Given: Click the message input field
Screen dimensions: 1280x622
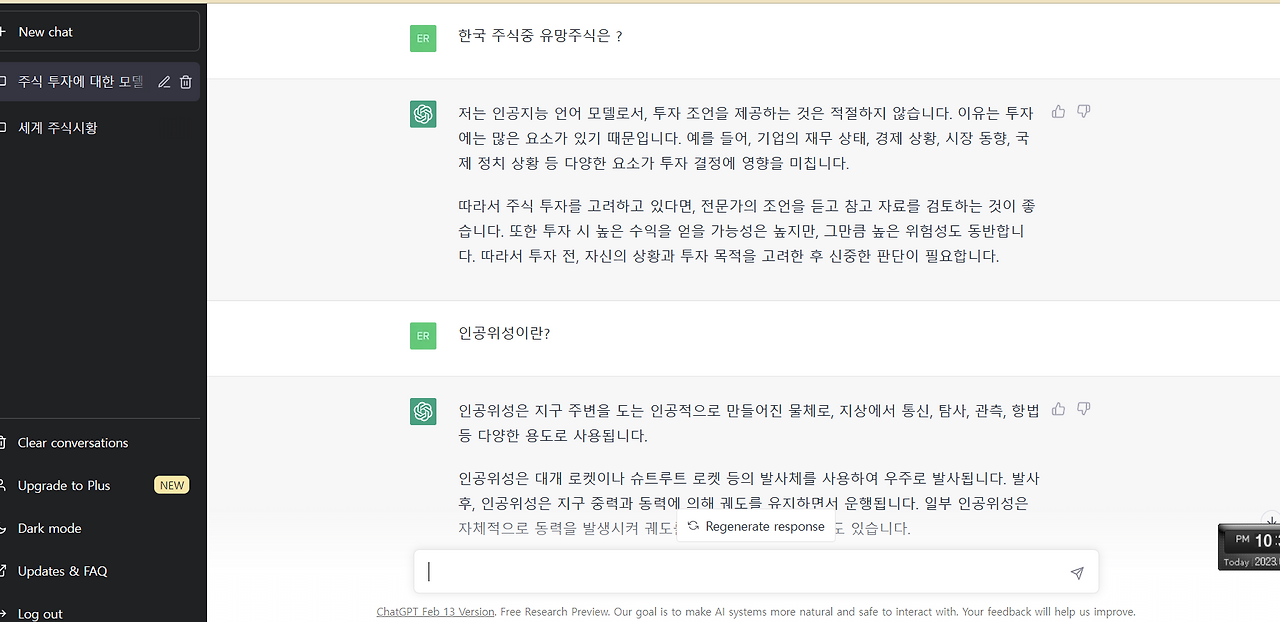Looking at the screenshot, I should point(700,571).
